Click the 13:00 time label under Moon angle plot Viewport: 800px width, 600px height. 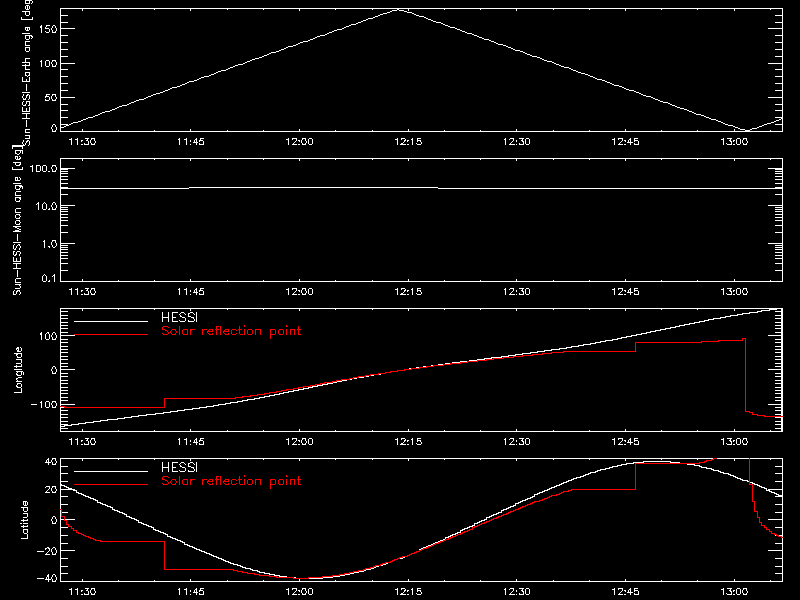click(734, 292)
